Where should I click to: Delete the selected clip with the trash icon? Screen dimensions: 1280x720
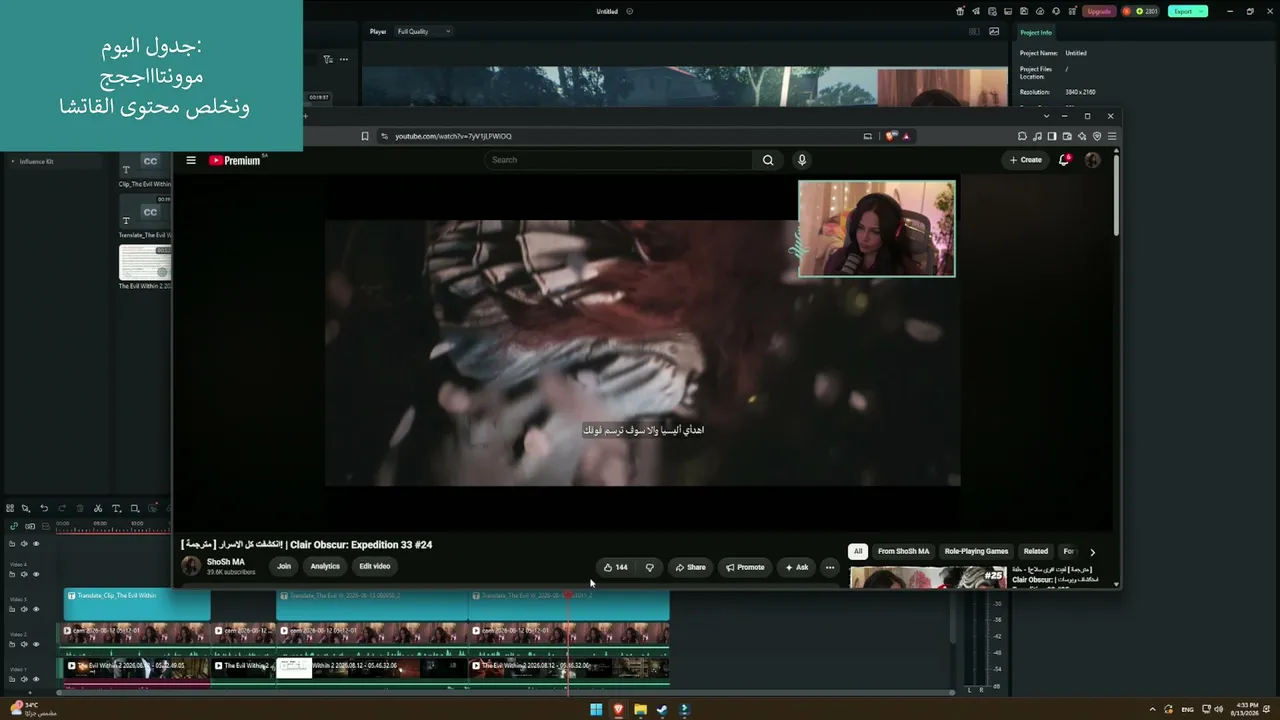80,508
